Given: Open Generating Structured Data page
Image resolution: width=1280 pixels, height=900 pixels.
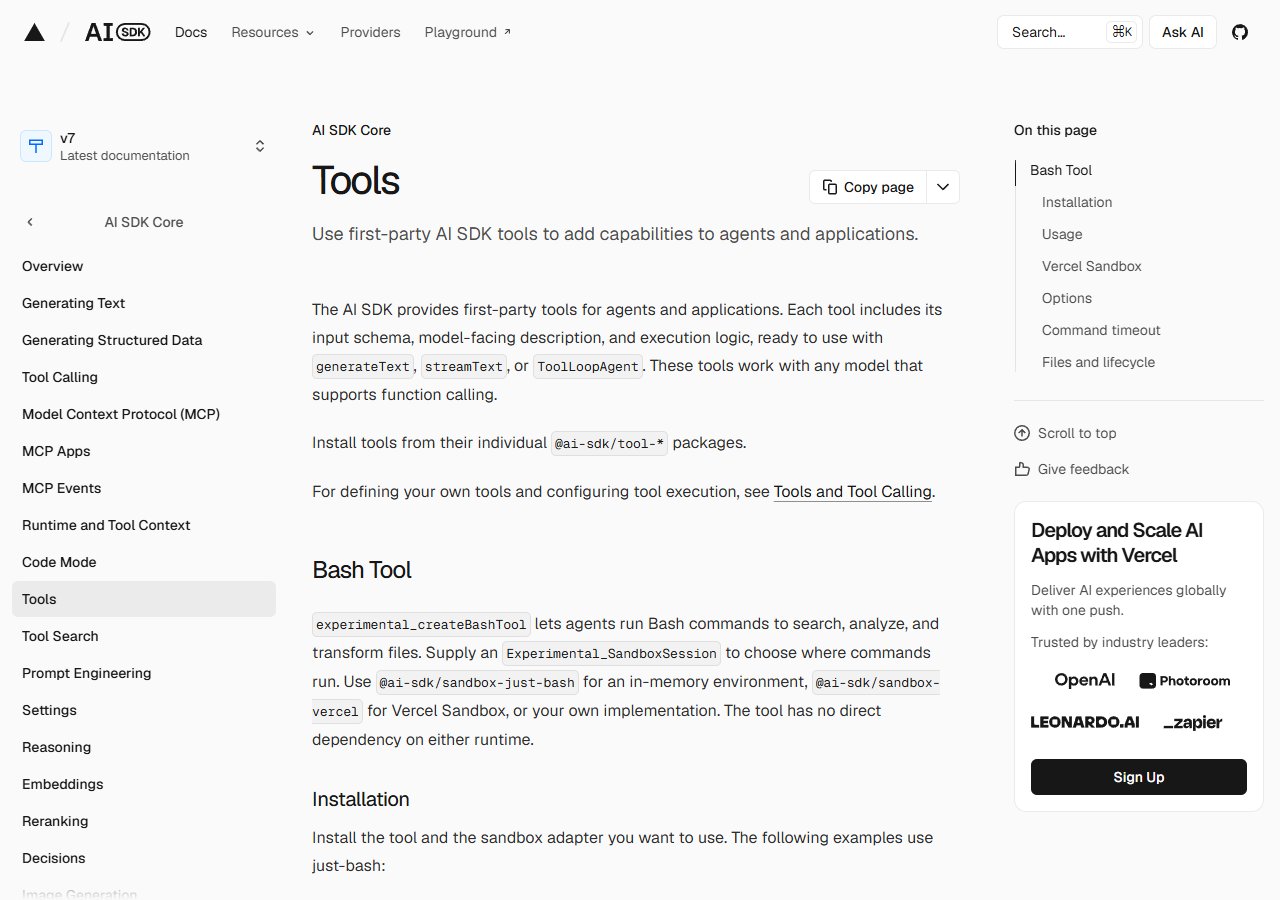Looking at the screenshot, I should (x=144, y=340).
